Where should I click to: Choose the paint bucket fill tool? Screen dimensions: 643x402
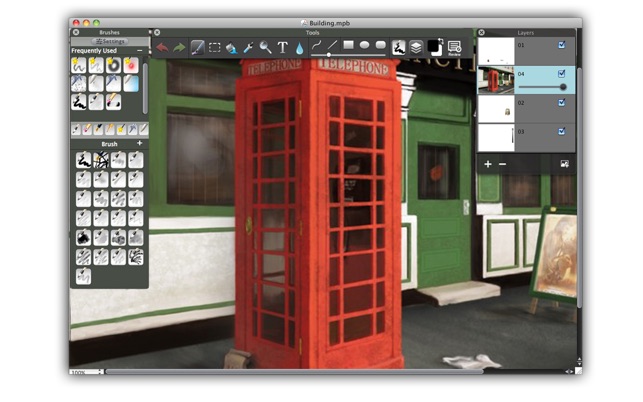click(231, 48)
